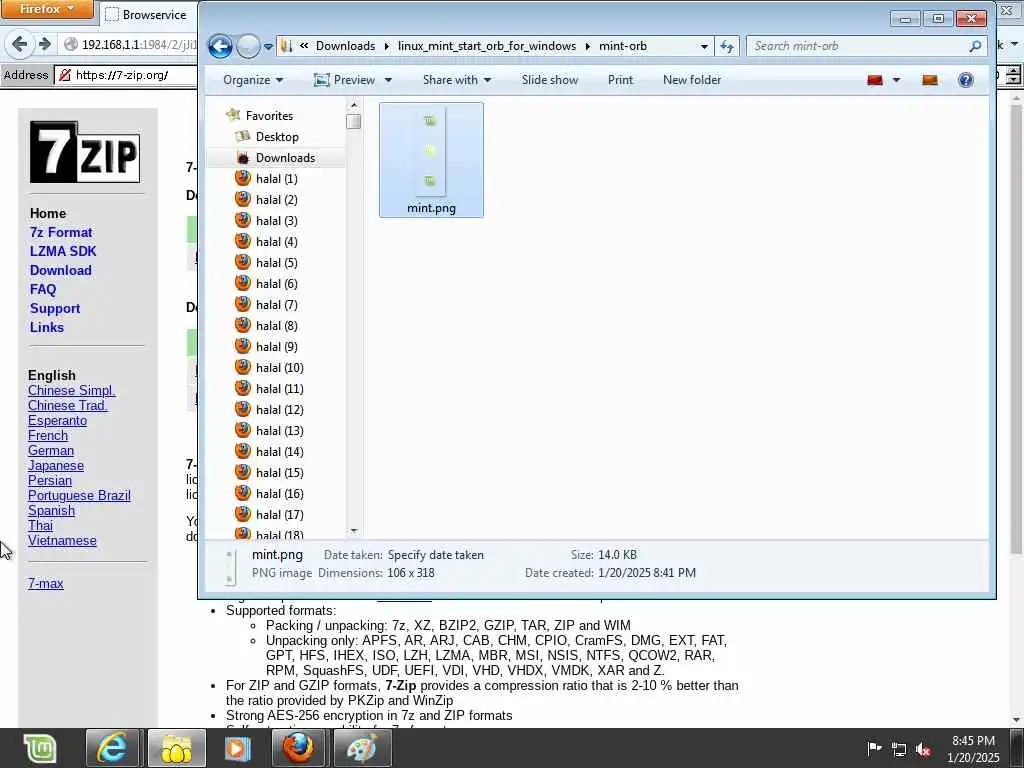Switch language to Portuguese Brazil
This screenshot has height=768, width=1024.
79,496
